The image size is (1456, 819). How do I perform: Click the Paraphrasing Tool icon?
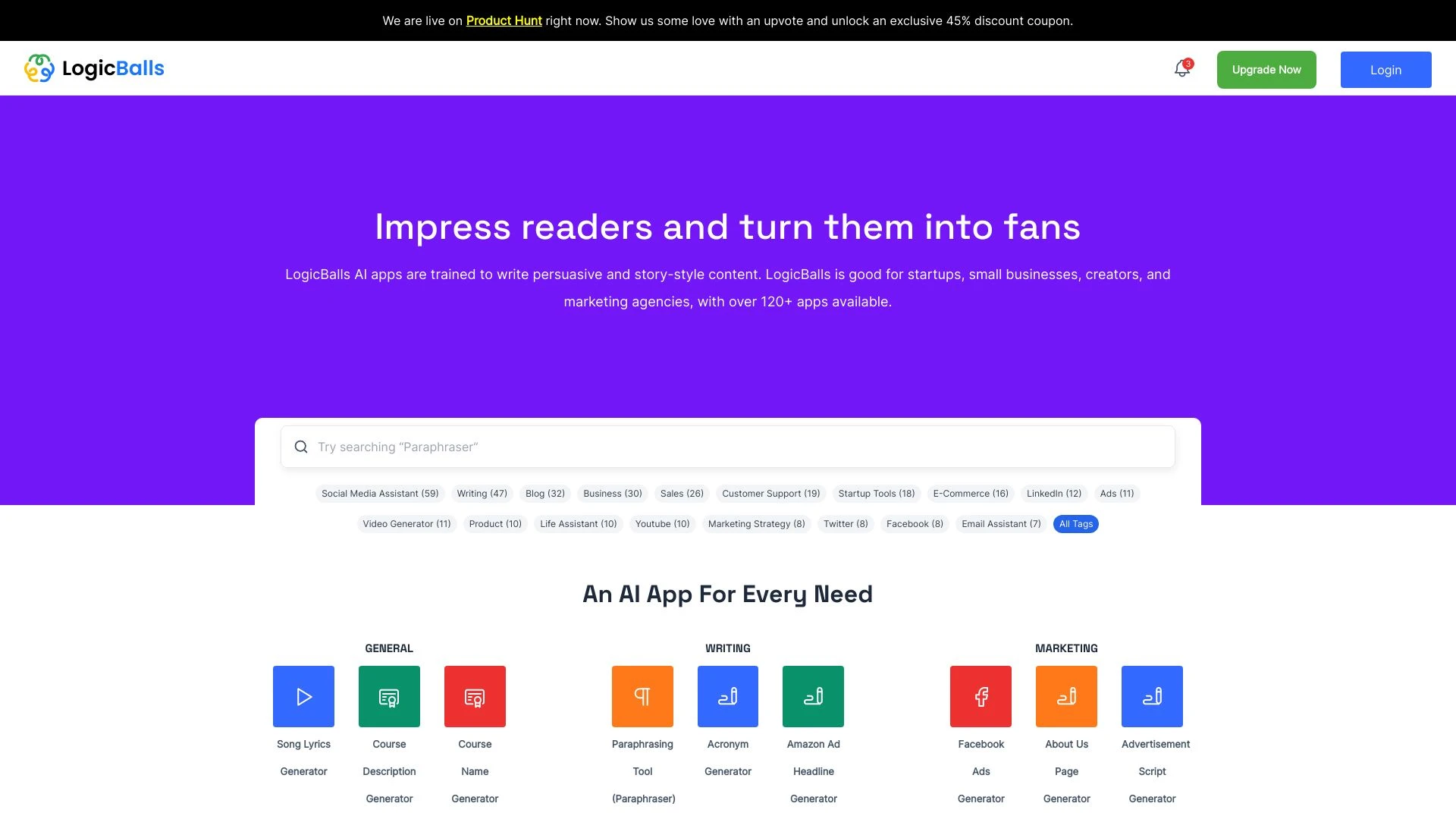(x=642, y=696)
